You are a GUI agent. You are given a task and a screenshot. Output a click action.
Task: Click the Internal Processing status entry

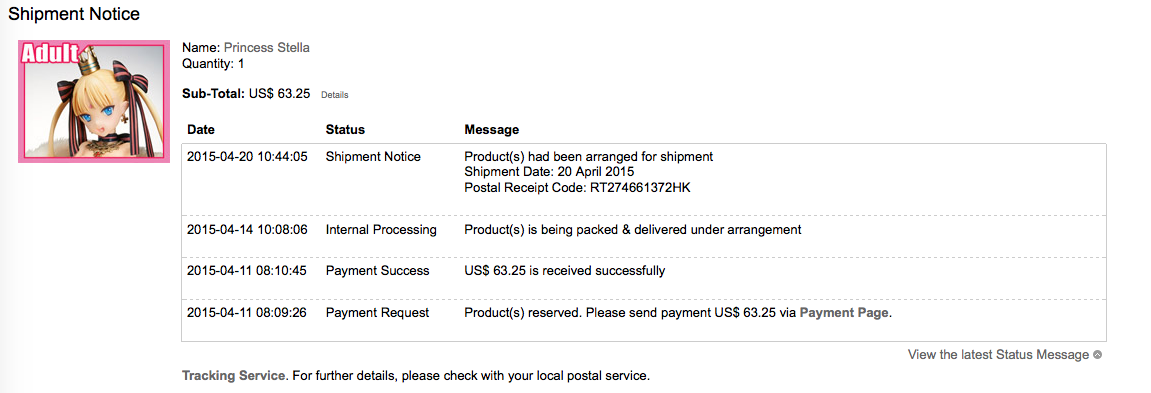coord(381,230)
